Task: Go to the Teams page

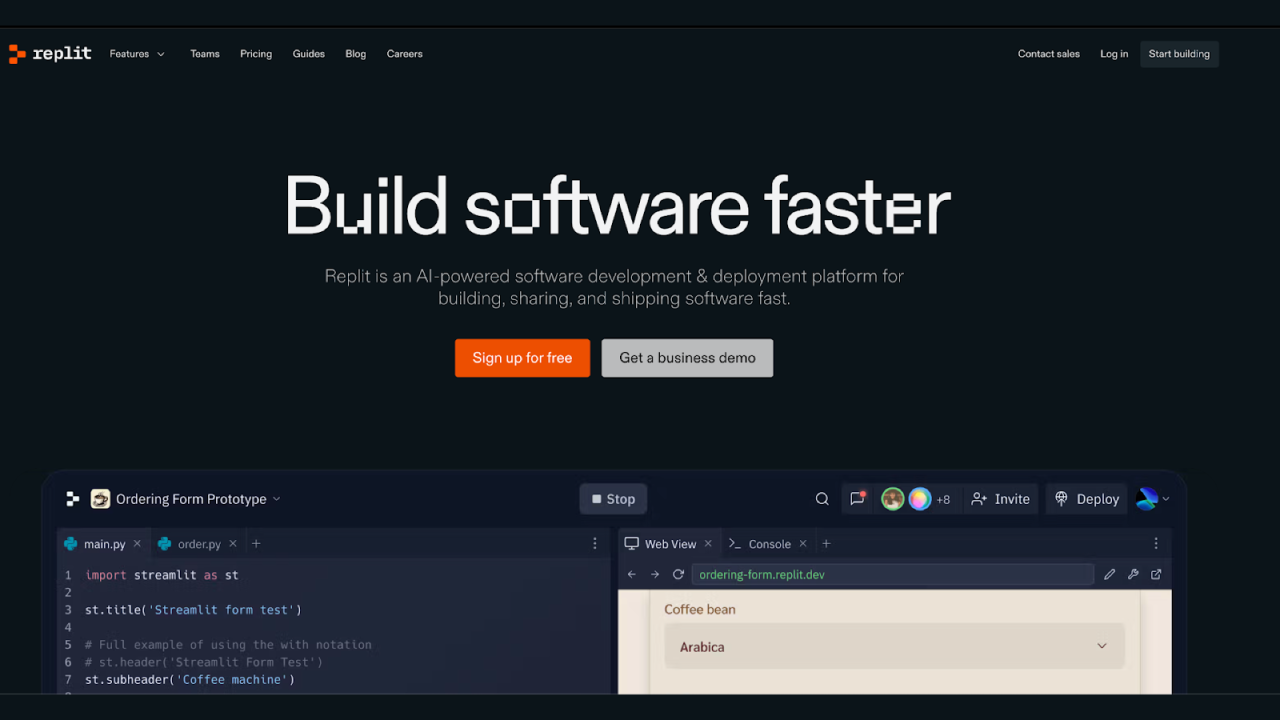Action: click(205, 54)
